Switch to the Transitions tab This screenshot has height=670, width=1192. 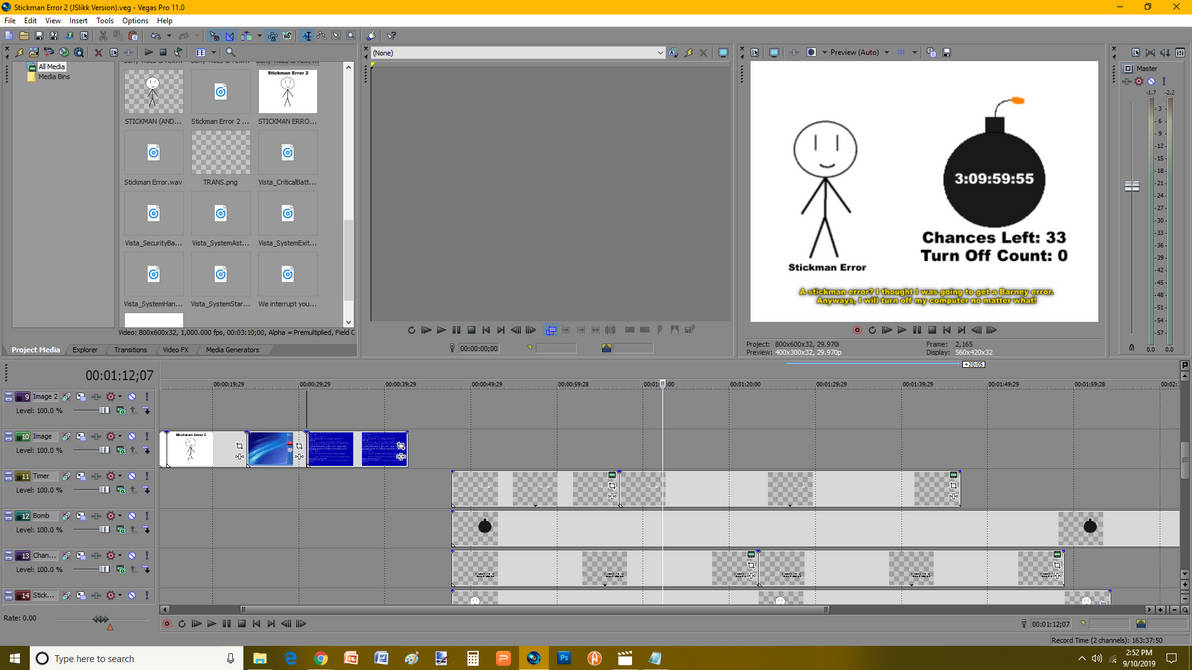click(x=130, y=350)
